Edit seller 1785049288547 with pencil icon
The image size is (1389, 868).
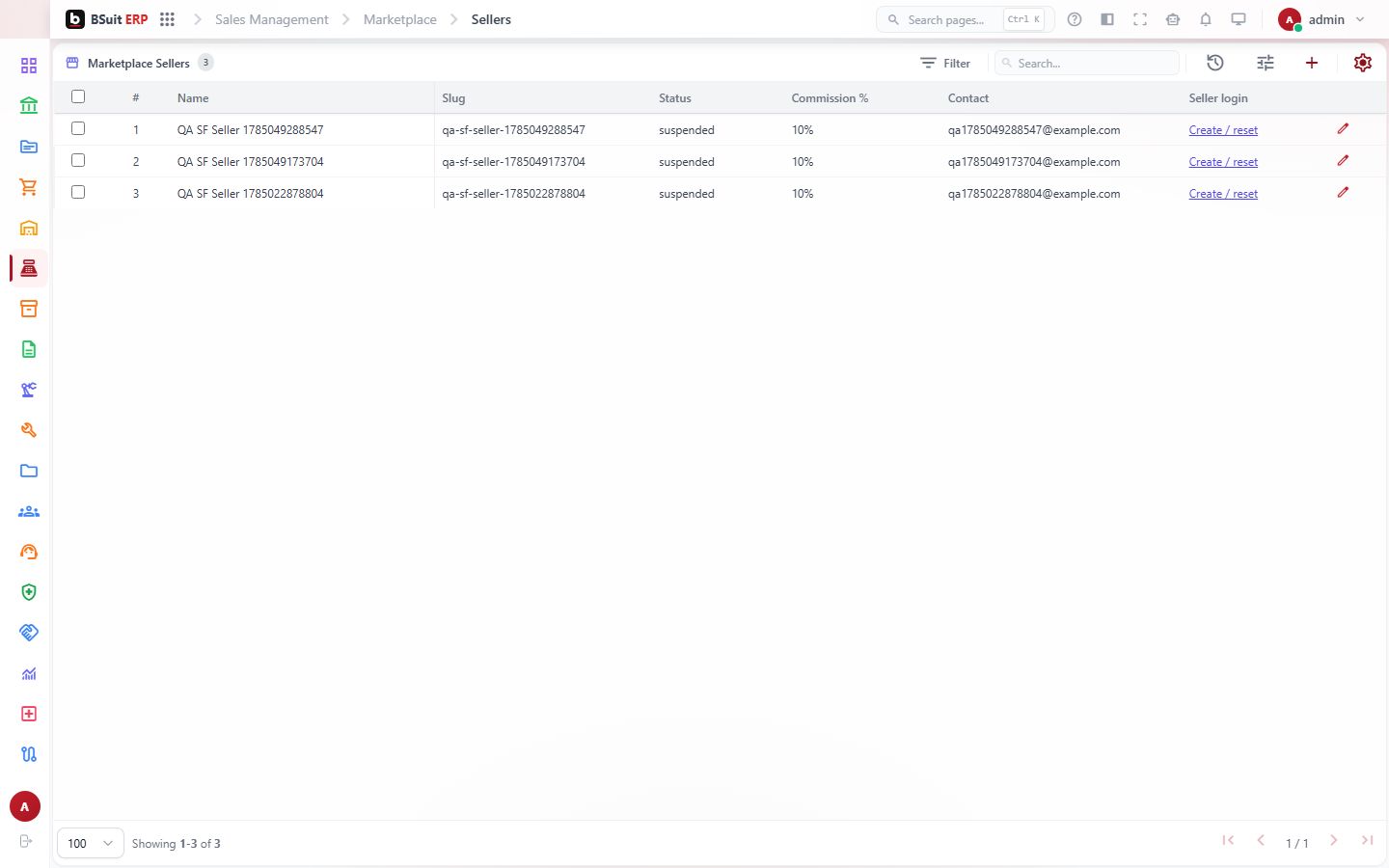tap(1343, 128)
